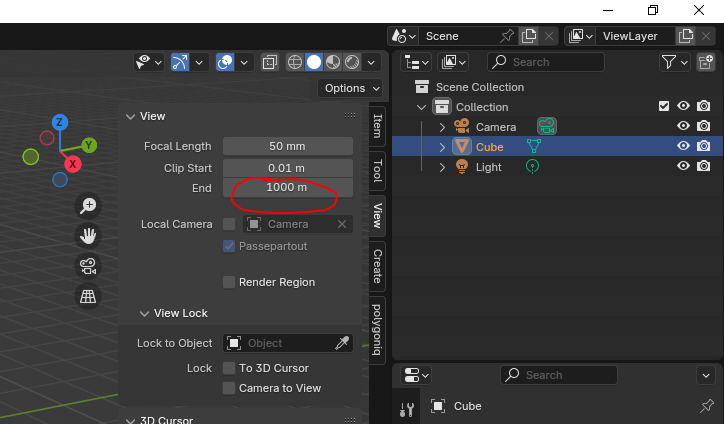The height and width of the screenshot is (424, 724).
Task: Click the eyedropper next to Lock to Object
Action: (342, 343)
